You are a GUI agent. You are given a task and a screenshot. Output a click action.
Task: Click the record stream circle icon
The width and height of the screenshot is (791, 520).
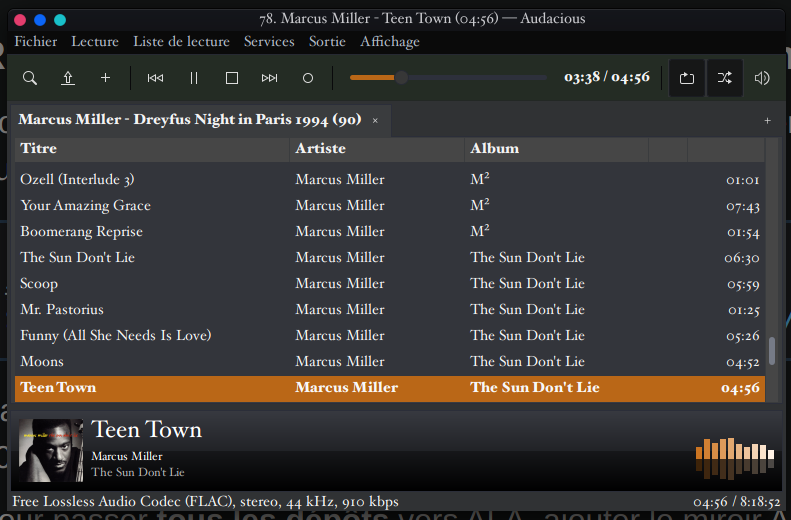pyautogui.click(x=308, y=78)
